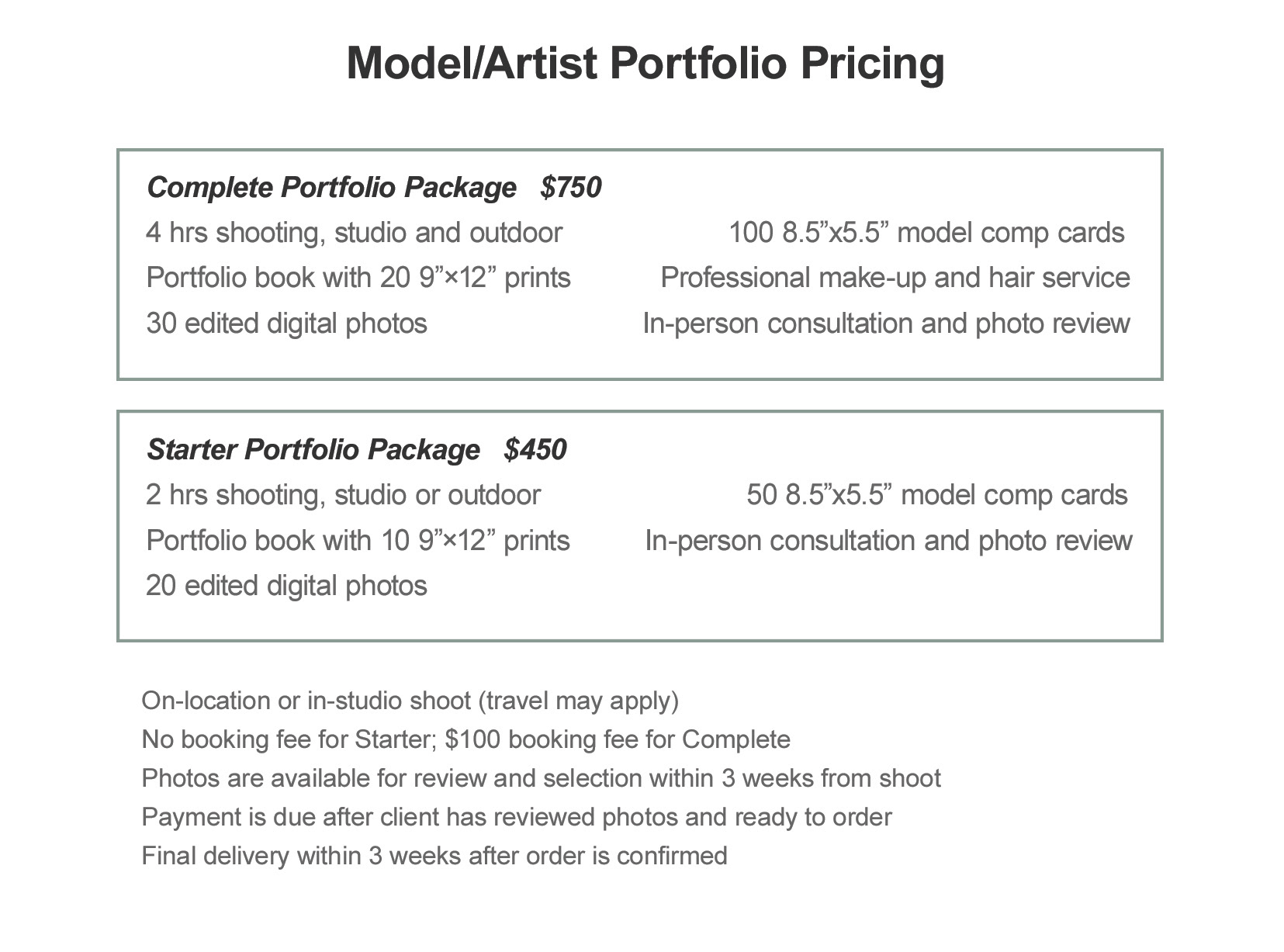Select the Starter Portfolio Package heading
This screenshot has width=1284, height=952.
point(313,449)
